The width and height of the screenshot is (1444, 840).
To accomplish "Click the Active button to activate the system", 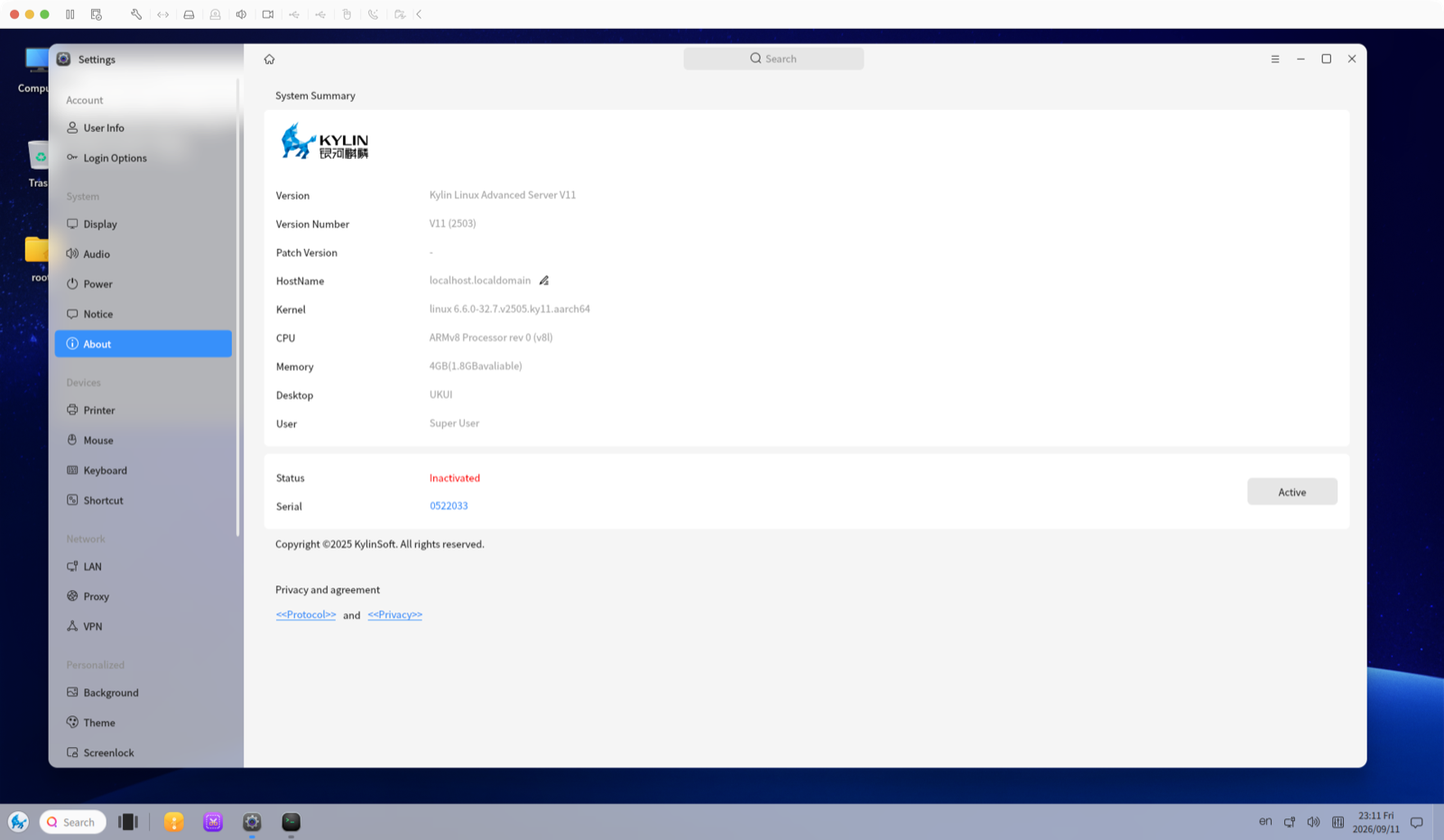I will click(1292, 492).
